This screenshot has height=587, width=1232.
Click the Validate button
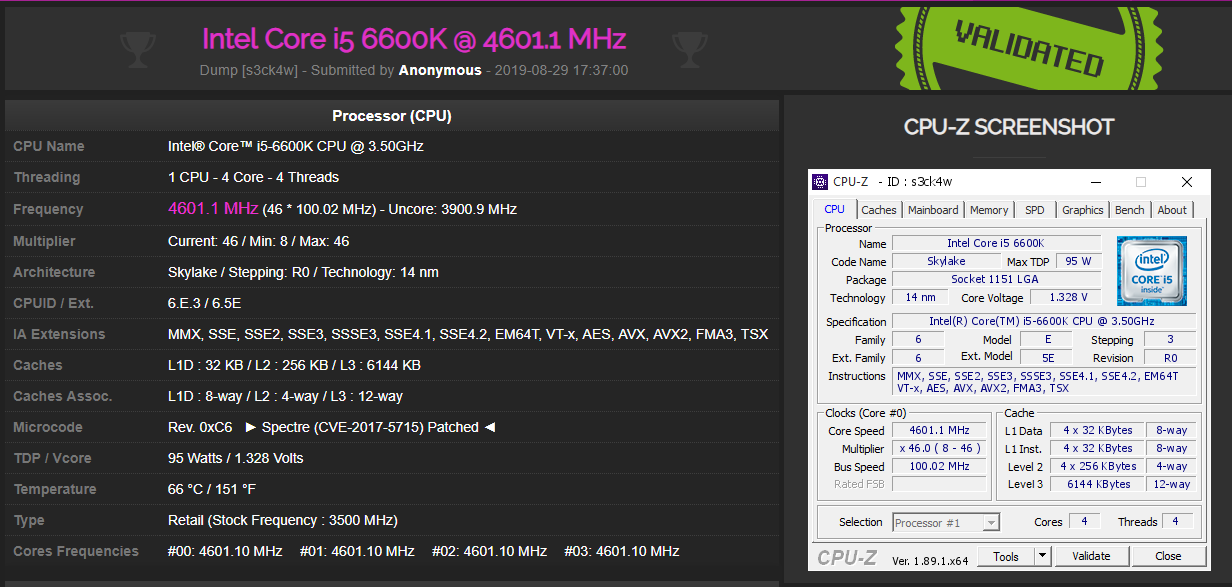coord(1091,556)
